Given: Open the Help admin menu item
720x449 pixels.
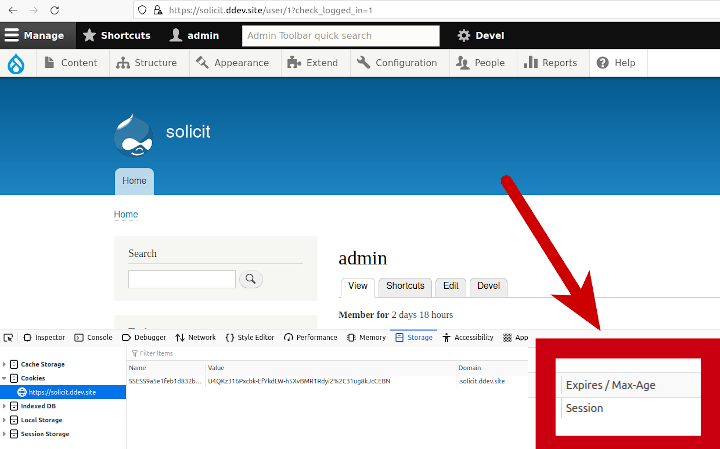Looking at the screenshot, I should [x=616, y=63].
